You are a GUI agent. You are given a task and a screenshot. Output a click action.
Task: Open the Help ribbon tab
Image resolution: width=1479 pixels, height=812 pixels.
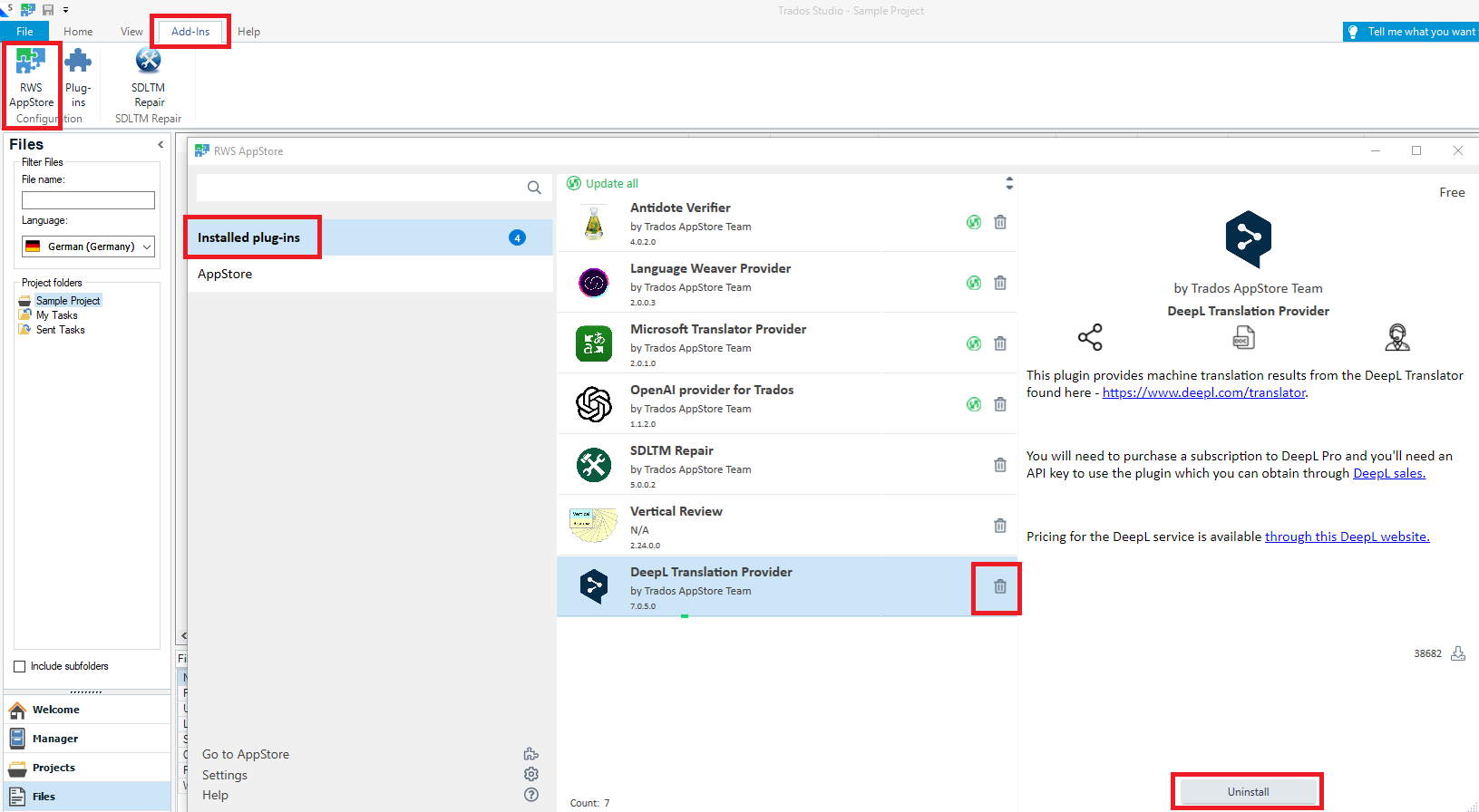coord(248,32)
